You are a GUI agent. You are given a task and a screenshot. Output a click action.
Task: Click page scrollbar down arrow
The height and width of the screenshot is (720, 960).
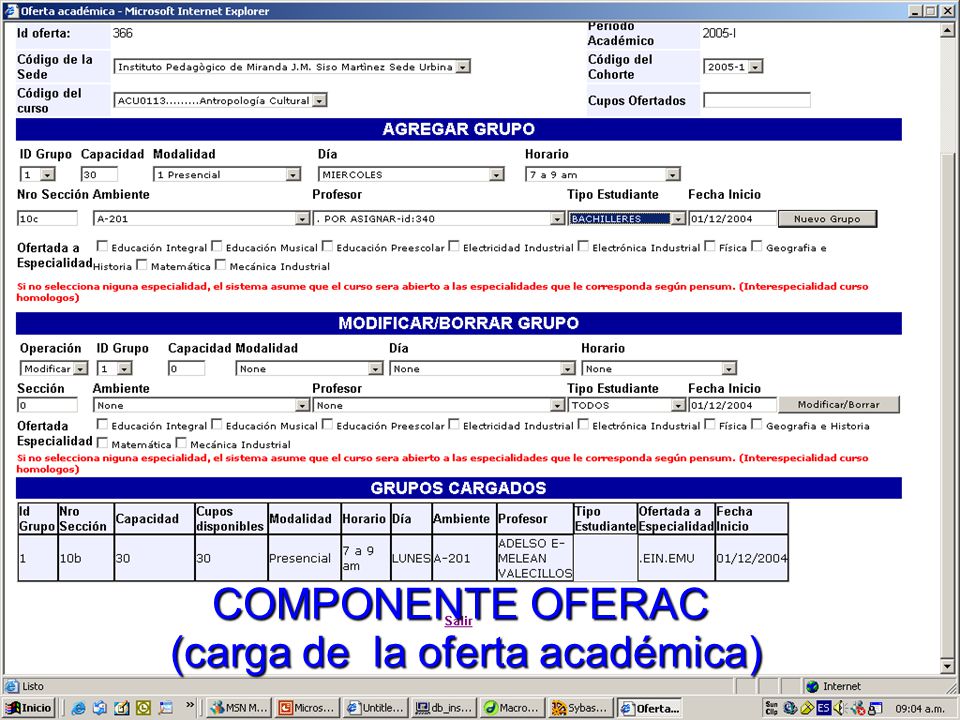pos(947,666)
